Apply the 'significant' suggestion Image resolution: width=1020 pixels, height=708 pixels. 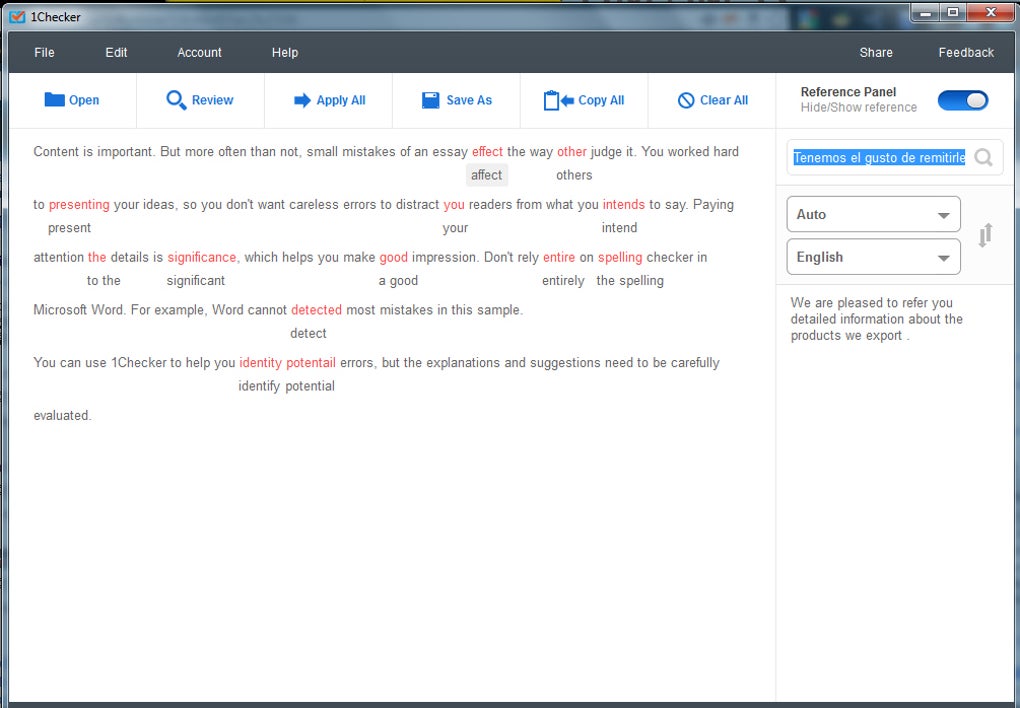(196, 280)
